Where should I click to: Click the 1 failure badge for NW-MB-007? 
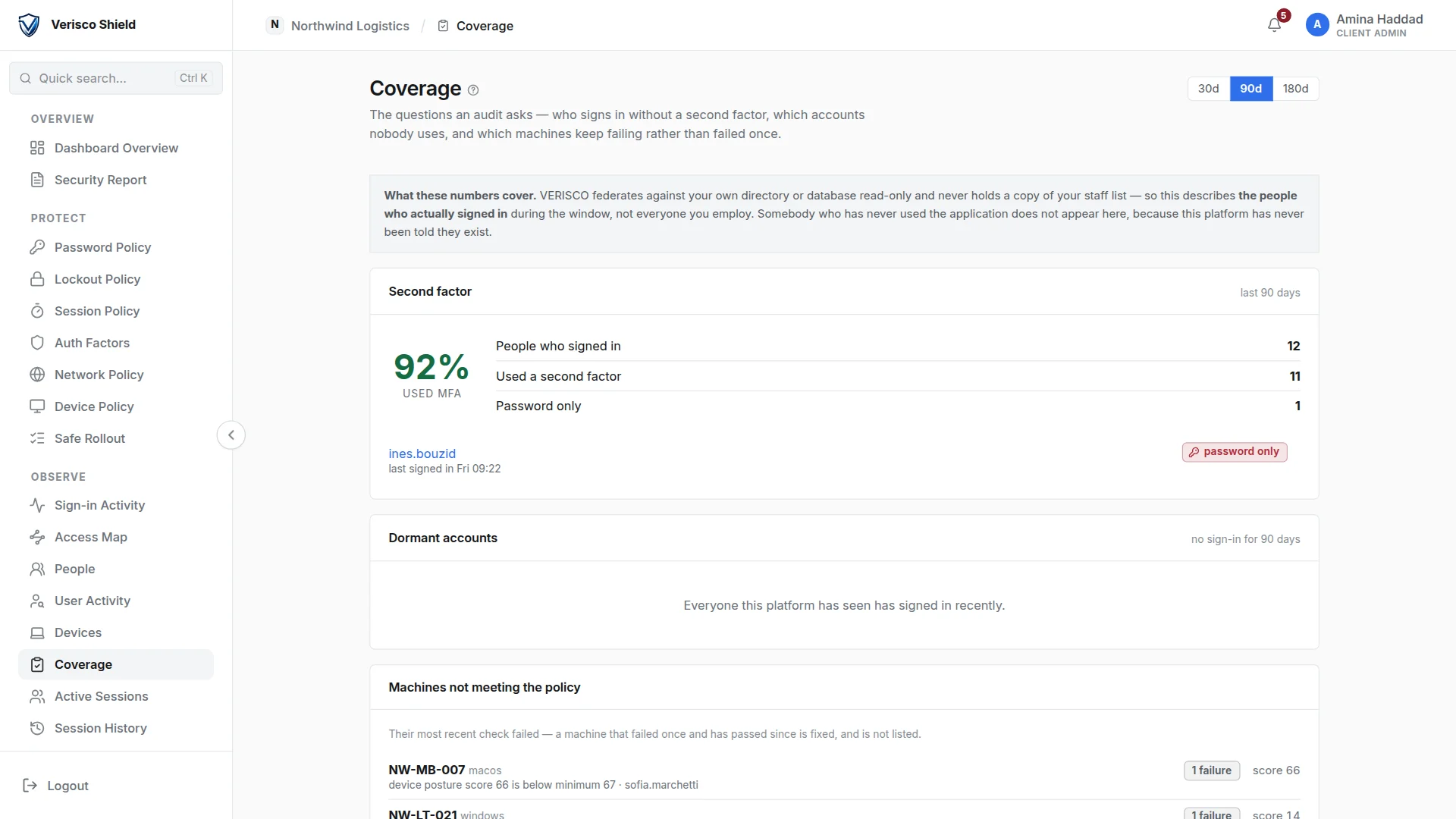[1211, 770]
